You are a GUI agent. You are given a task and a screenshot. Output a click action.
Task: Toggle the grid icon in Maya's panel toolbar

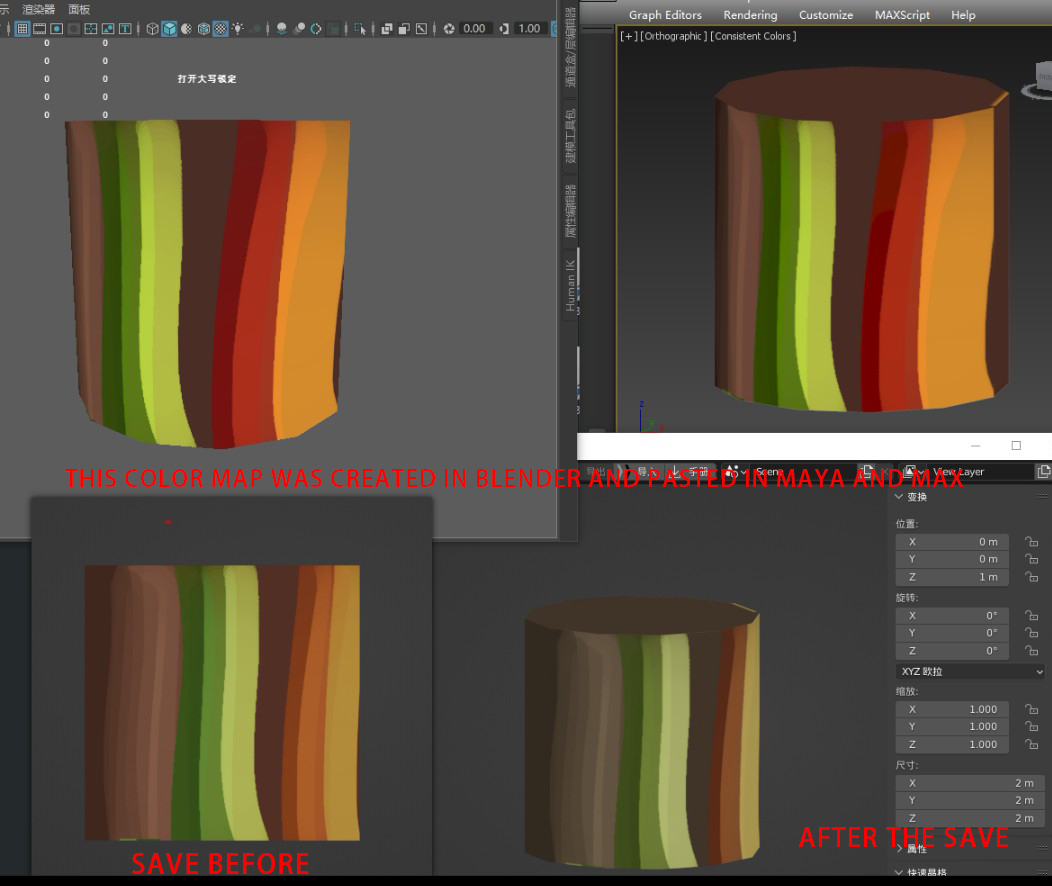click(x=22, y=29)
